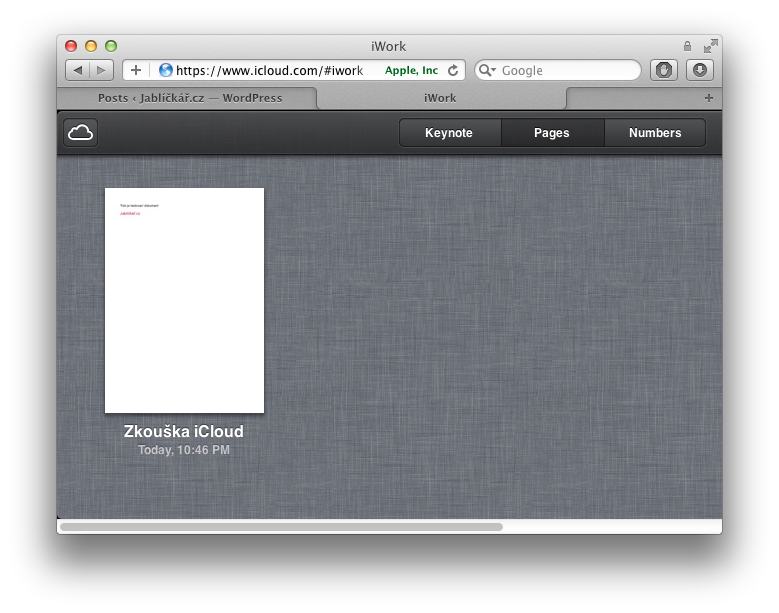
Task: Go forward with Safari's forward arrow
Action: pos(101,70)
